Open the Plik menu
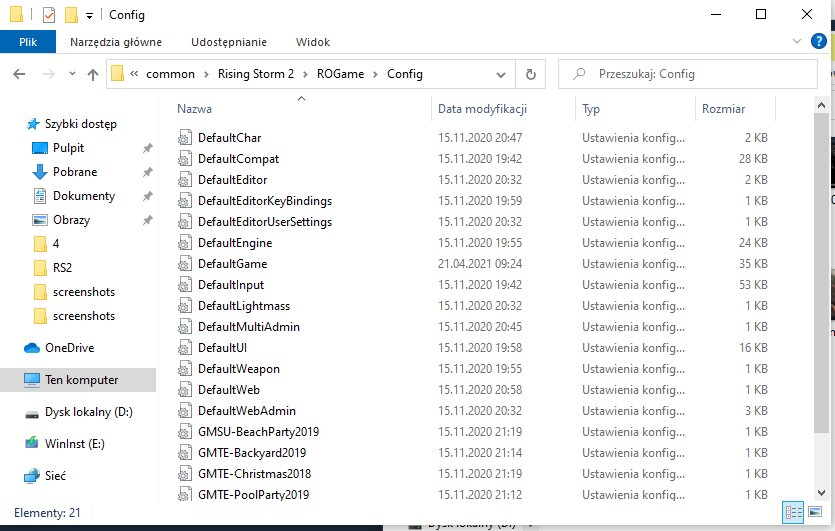The image size is (835, 531). coord(28,42)
